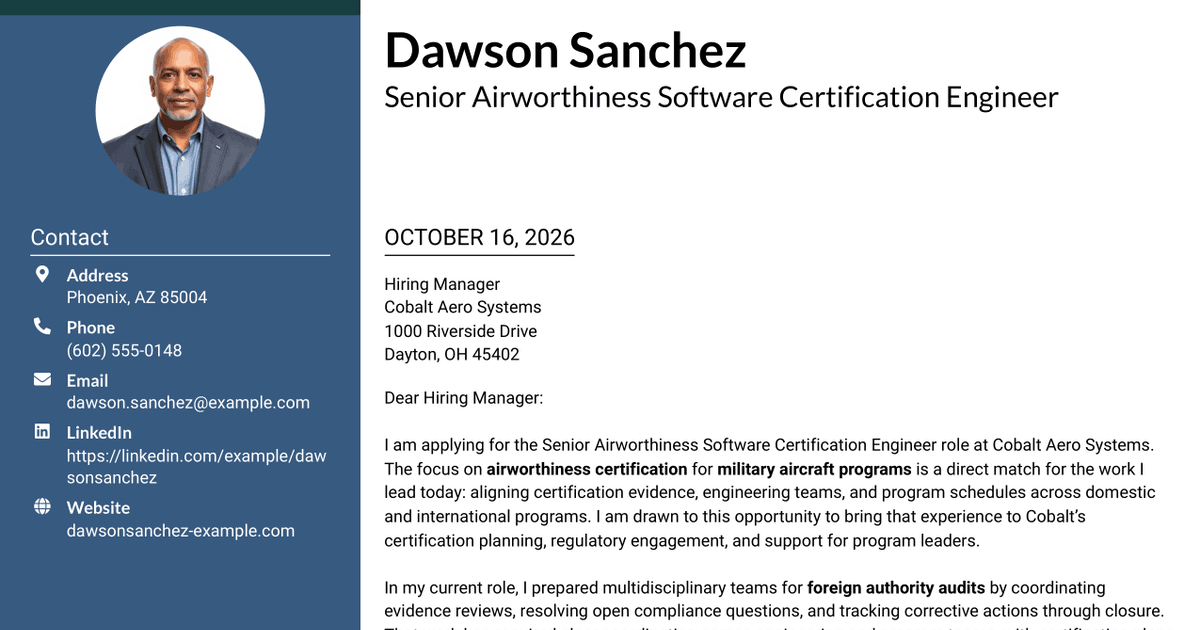Click the recipient line Hiring Manager
The width and height of the screenshot is (1200, 630).
point(442,284)
